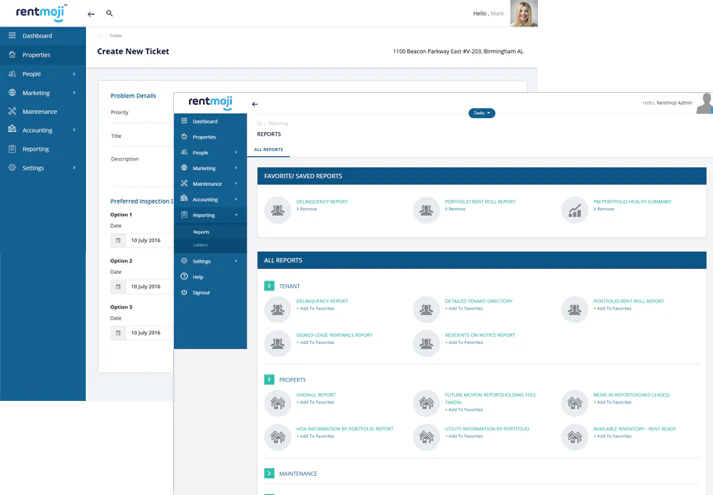Open the favorite PM Portfolio Health Summary report
This screenshot has width=713, height=495.
coord(632,202)
